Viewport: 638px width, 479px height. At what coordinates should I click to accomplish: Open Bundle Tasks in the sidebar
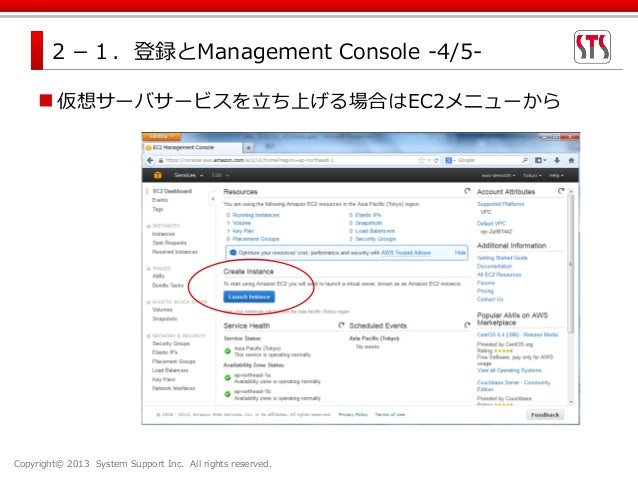pos(168,285)
